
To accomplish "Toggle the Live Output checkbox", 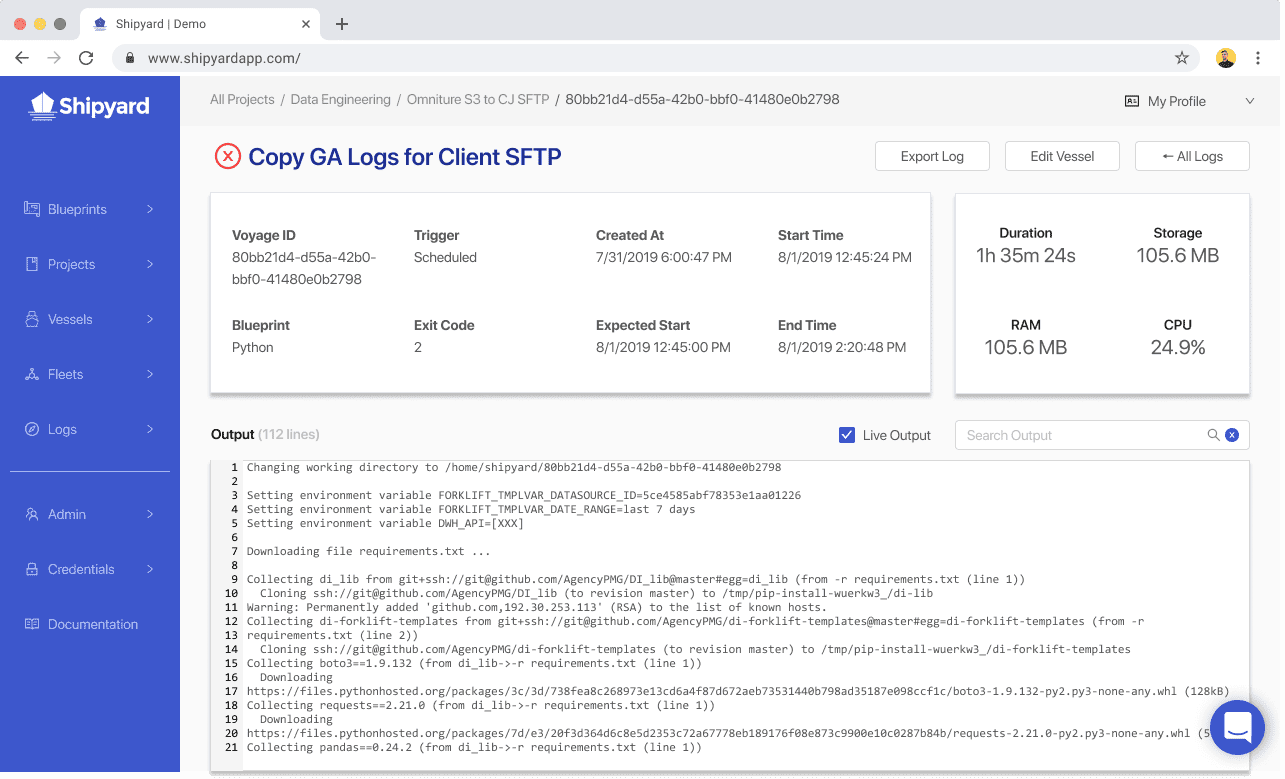I will 847,435.
